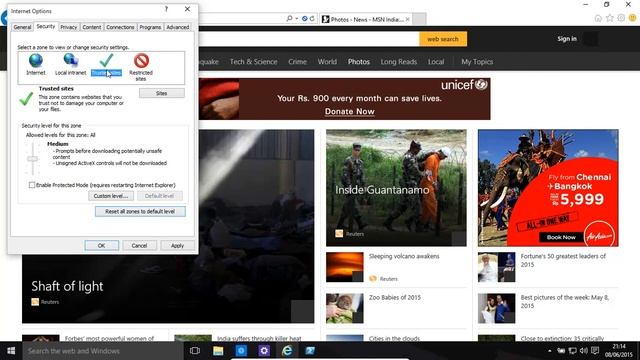
Task: Click Reset all zones to default level
Action: [140, 211]
